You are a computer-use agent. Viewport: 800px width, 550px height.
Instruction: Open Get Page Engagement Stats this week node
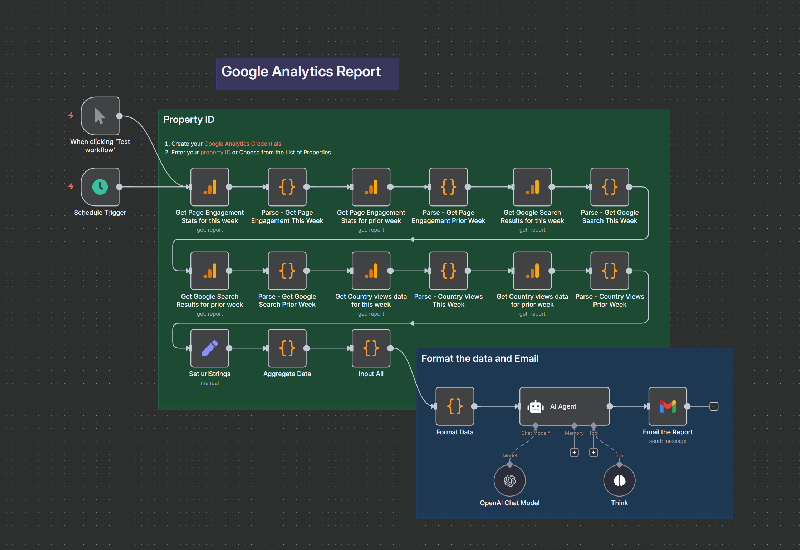pyautogui.click(x=210, y=187)
